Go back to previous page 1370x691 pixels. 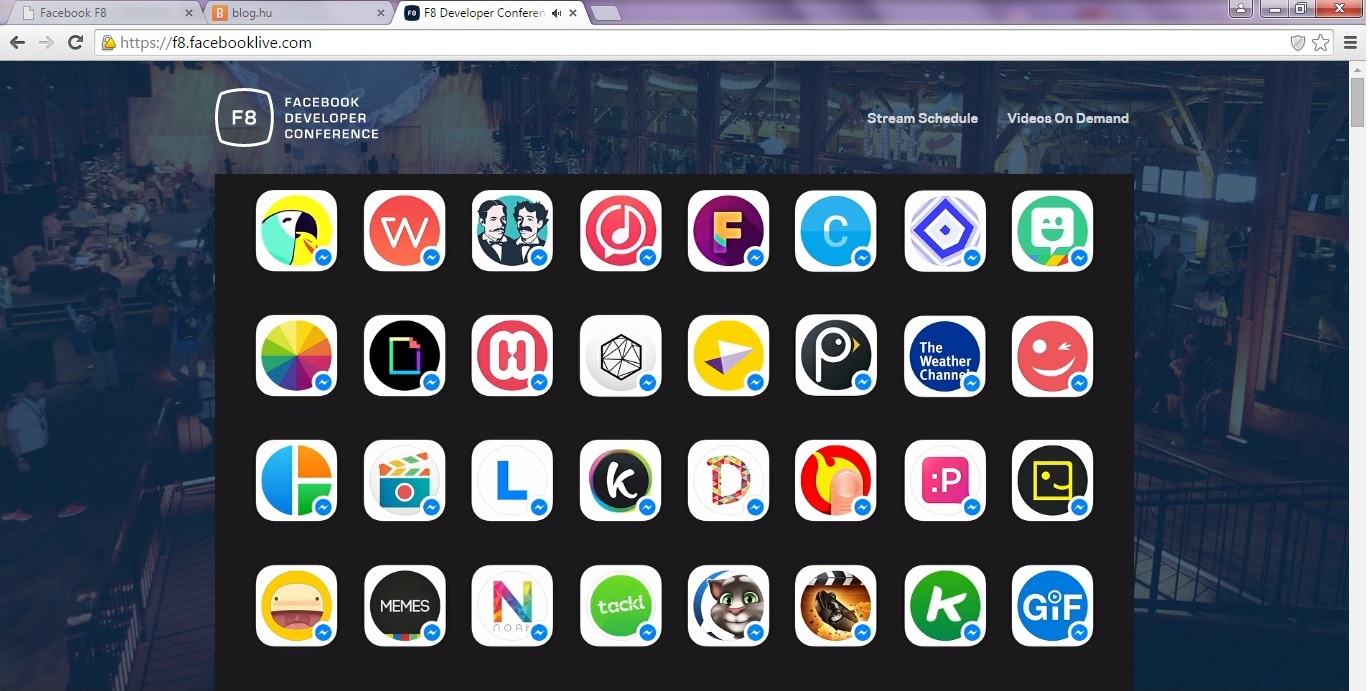tap(17, 42)
